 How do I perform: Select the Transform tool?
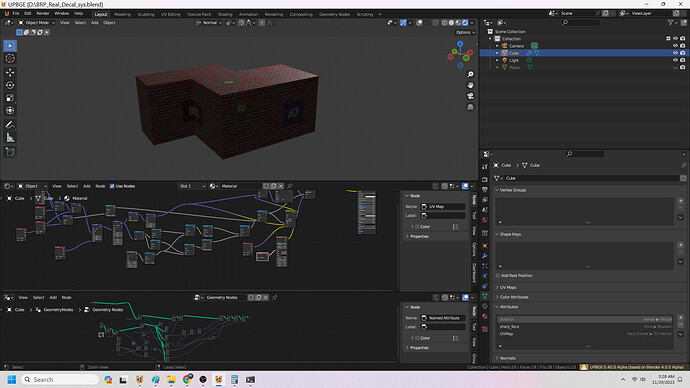[x=10, y=110]
